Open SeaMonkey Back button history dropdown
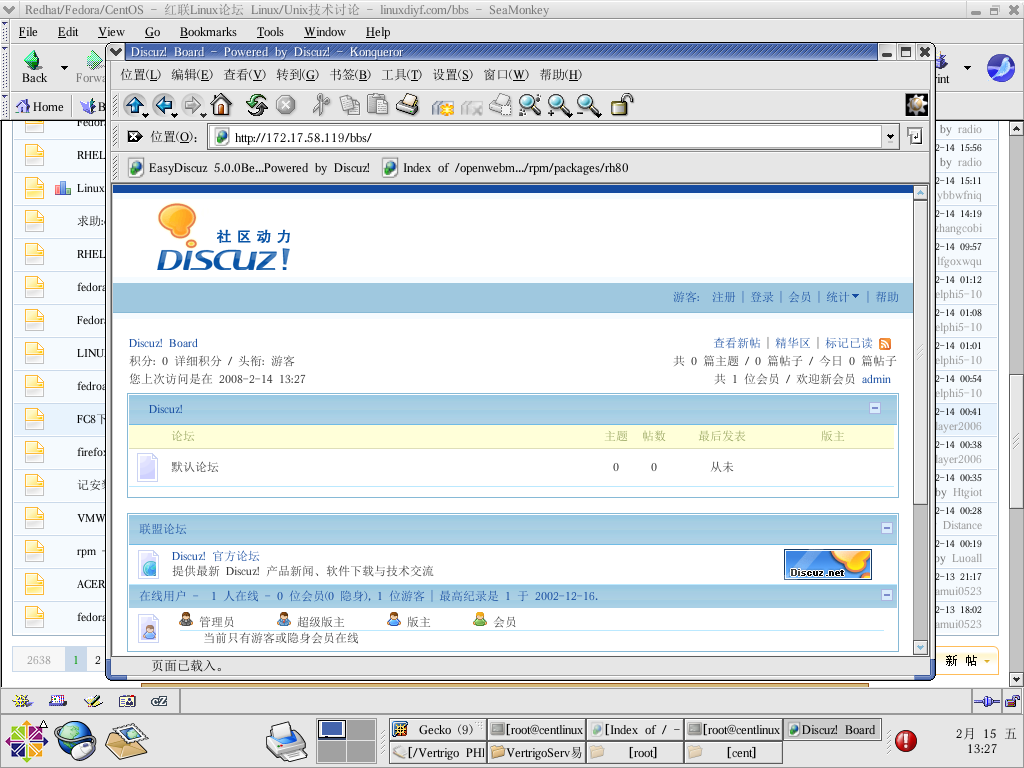Image resolution: width=1024 pixels, height=768 pixels. [64, 67]
